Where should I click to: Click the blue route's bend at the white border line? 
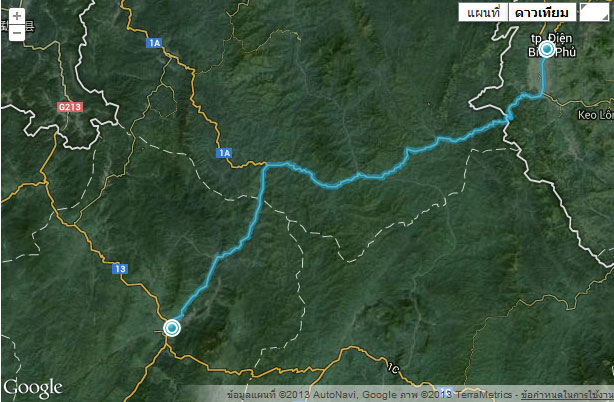pos(509,116)
